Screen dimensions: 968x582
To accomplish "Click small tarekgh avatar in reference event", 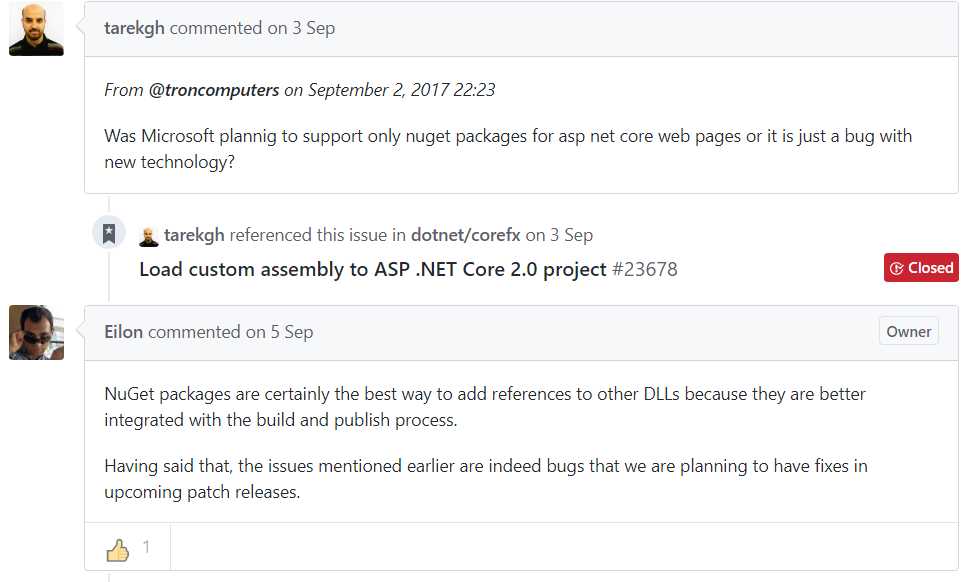I will tap(149, 236).
